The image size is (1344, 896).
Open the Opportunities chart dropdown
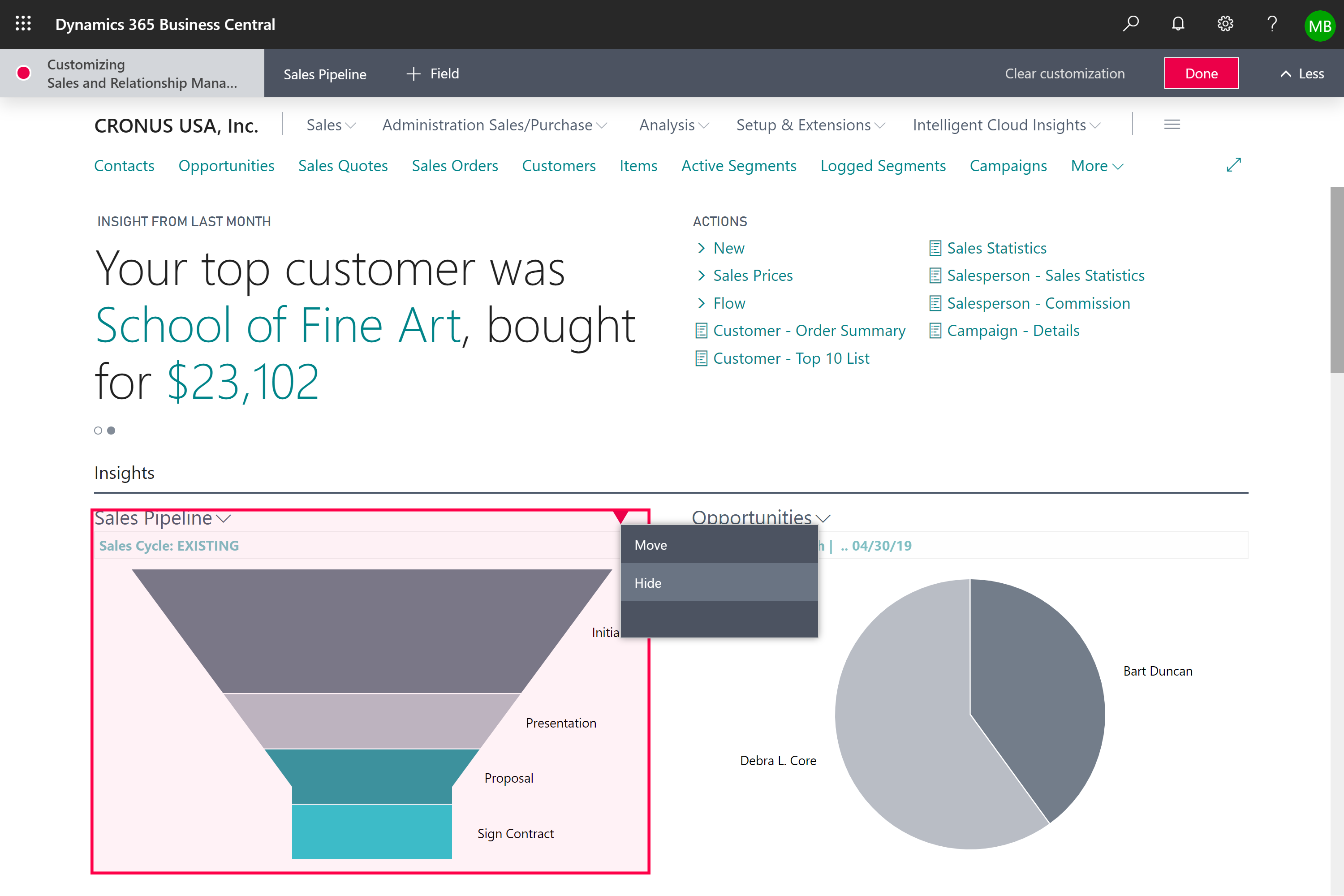tap(822, 518)
